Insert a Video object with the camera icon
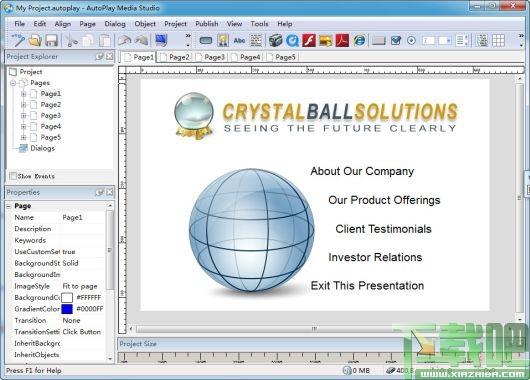The width and height of the screenshot is (530, 380). pos(275,41)
